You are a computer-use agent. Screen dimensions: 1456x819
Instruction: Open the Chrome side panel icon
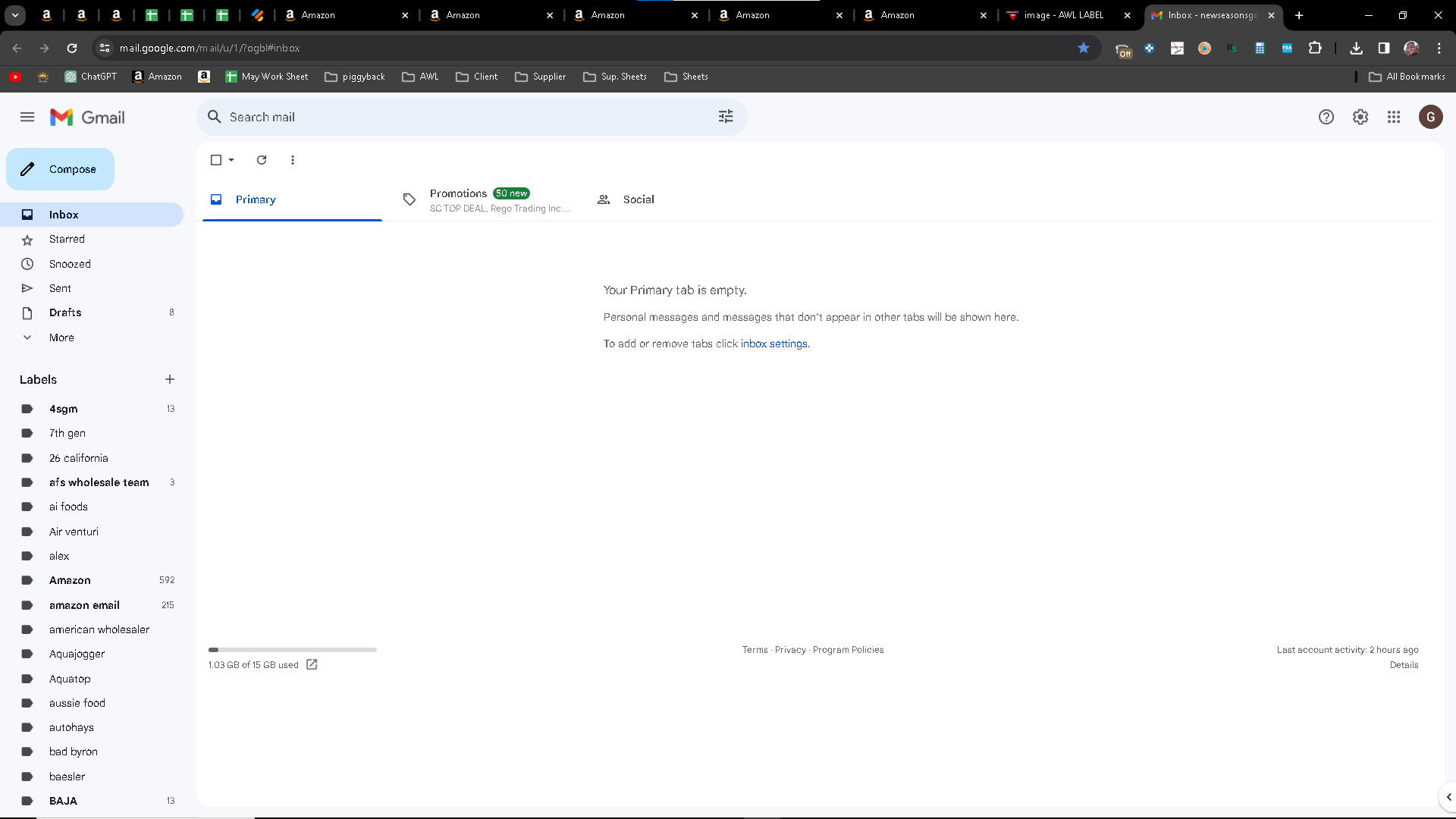tap(1384, 48)
